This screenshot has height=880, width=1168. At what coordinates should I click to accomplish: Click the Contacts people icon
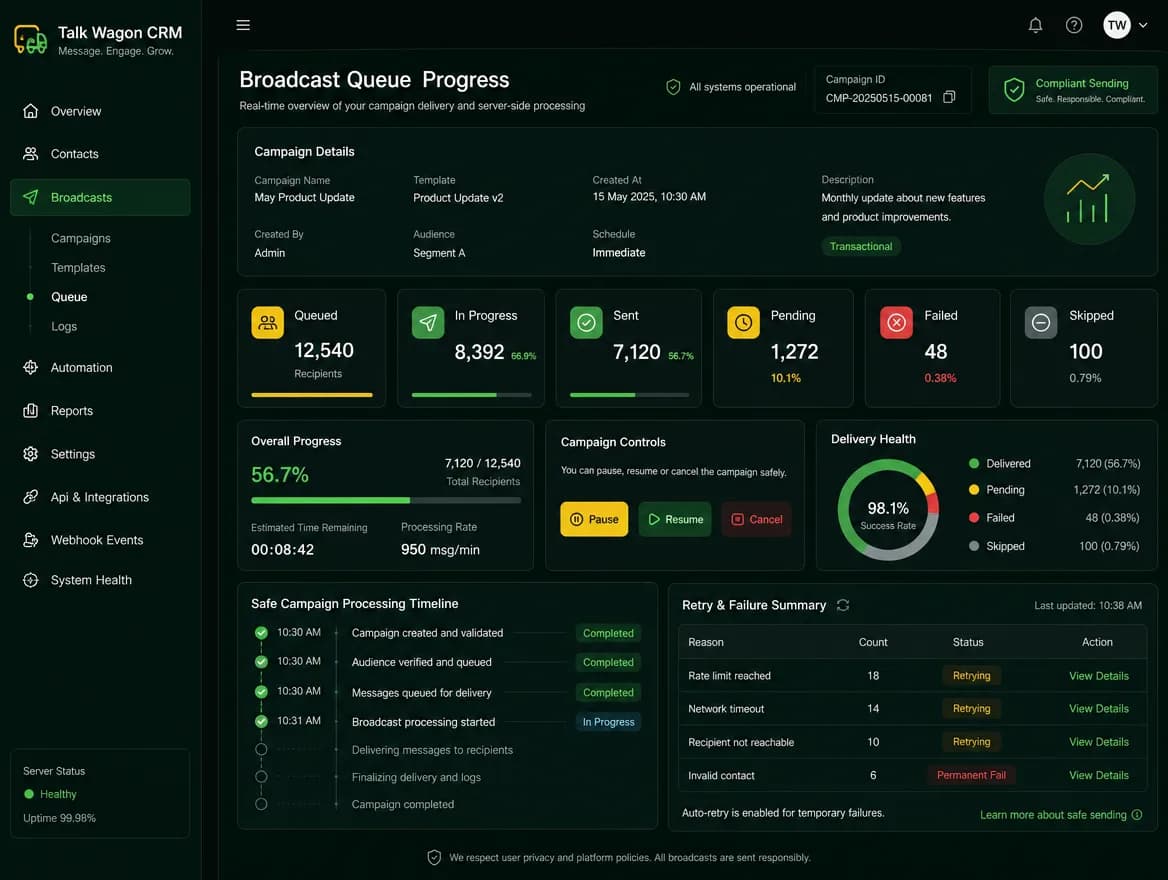[x=31, y=153]
